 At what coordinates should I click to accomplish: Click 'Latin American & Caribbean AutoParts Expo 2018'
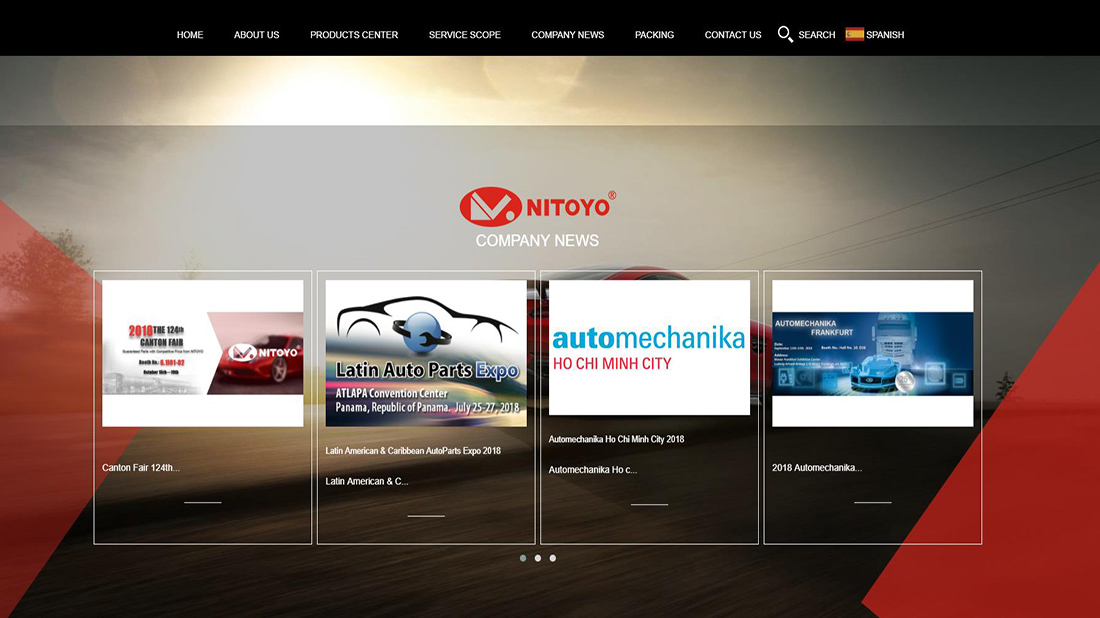413,451
